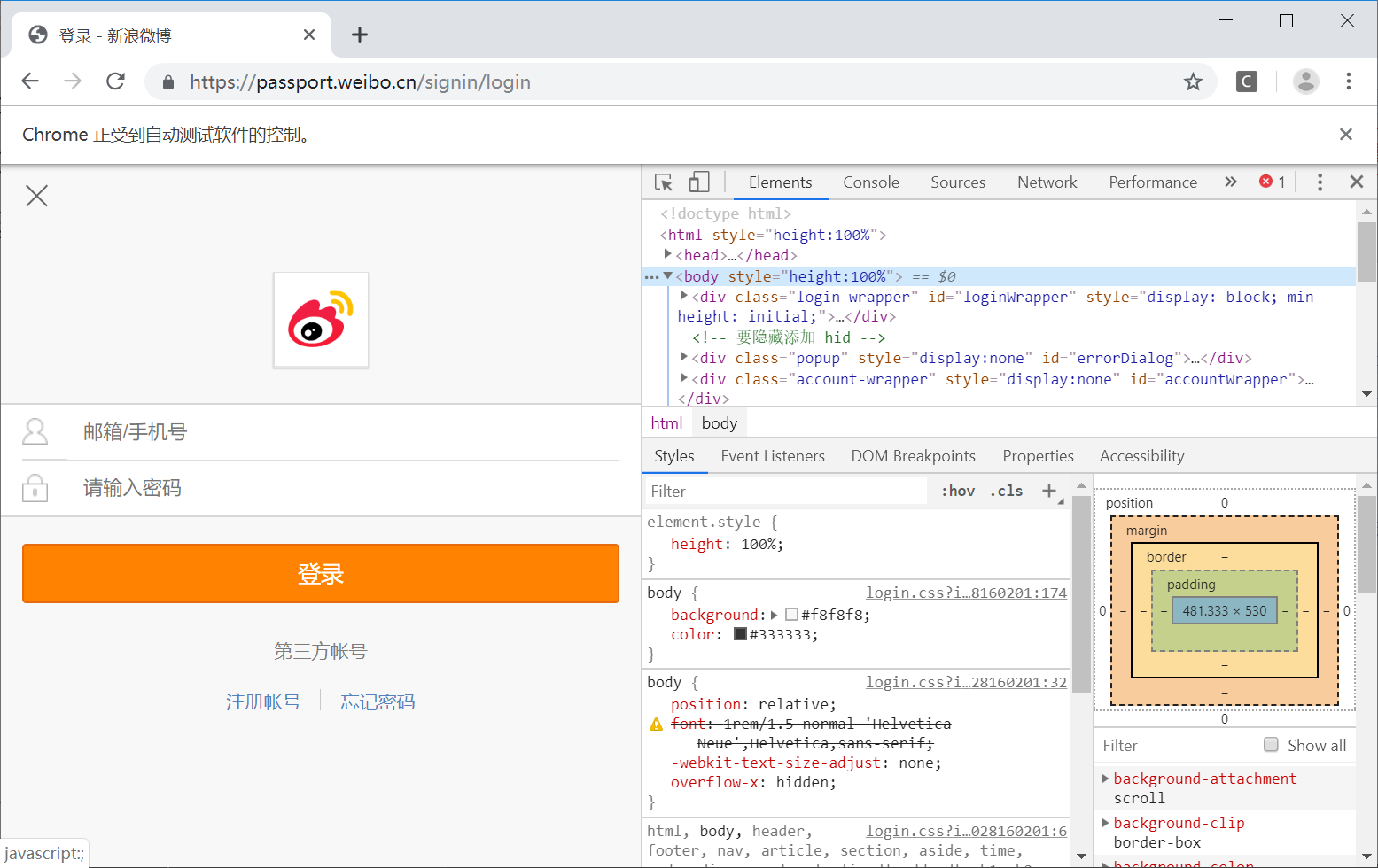Switch to the Elements tab
Viewport: 1378px width, 868px height.
pos(780,182)
